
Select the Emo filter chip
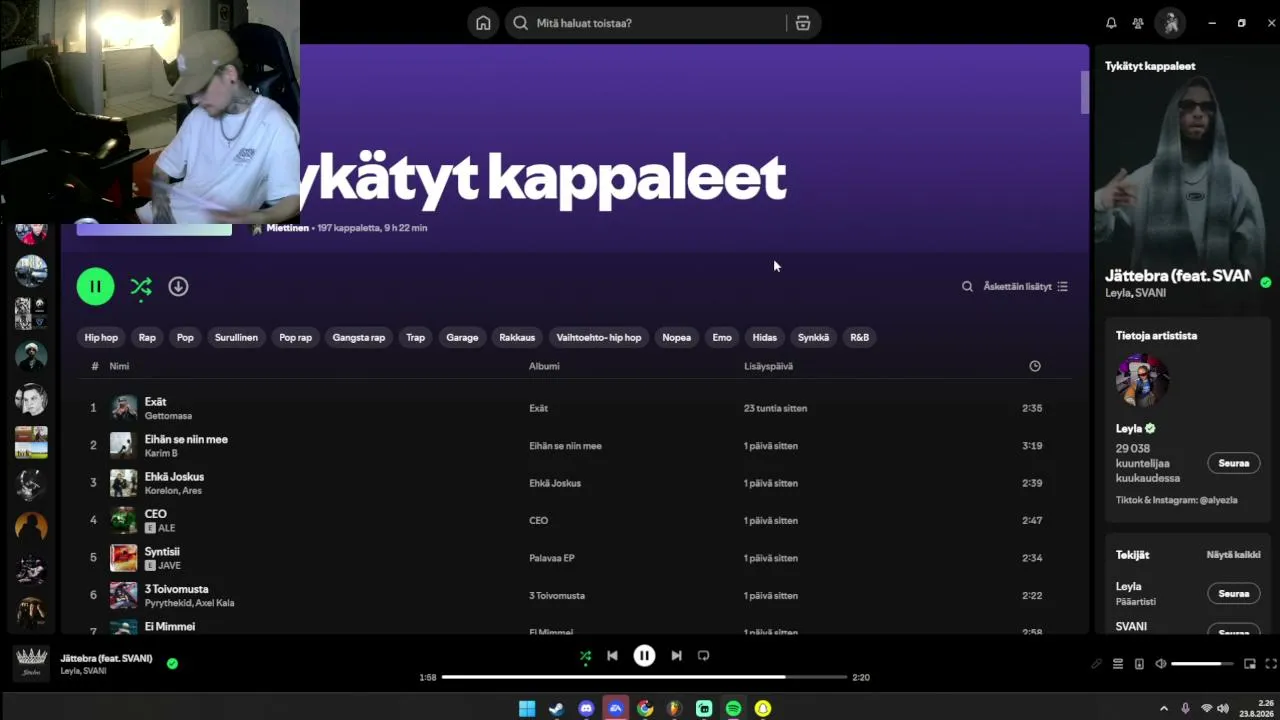pyautogui.click(x=722, y=338)
